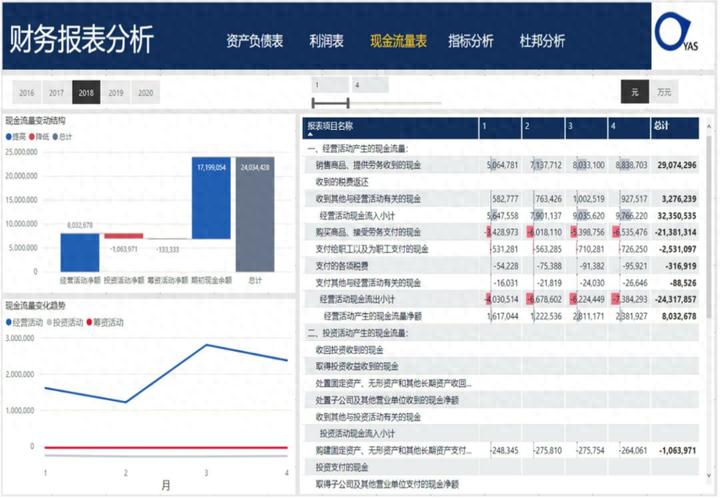Click the 投资活动净额 red bar
The image size is (720, 499).
(124, 236)
